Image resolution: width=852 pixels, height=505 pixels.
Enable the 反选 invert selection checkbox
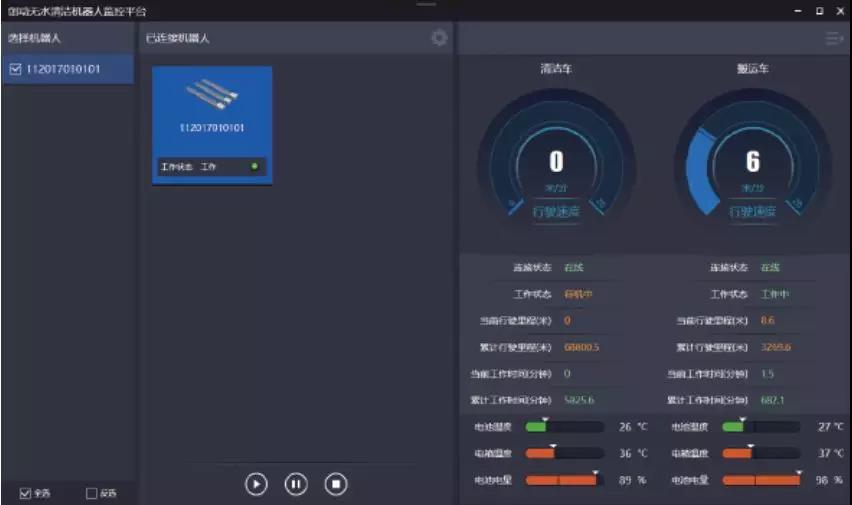[x=92, y=493]
